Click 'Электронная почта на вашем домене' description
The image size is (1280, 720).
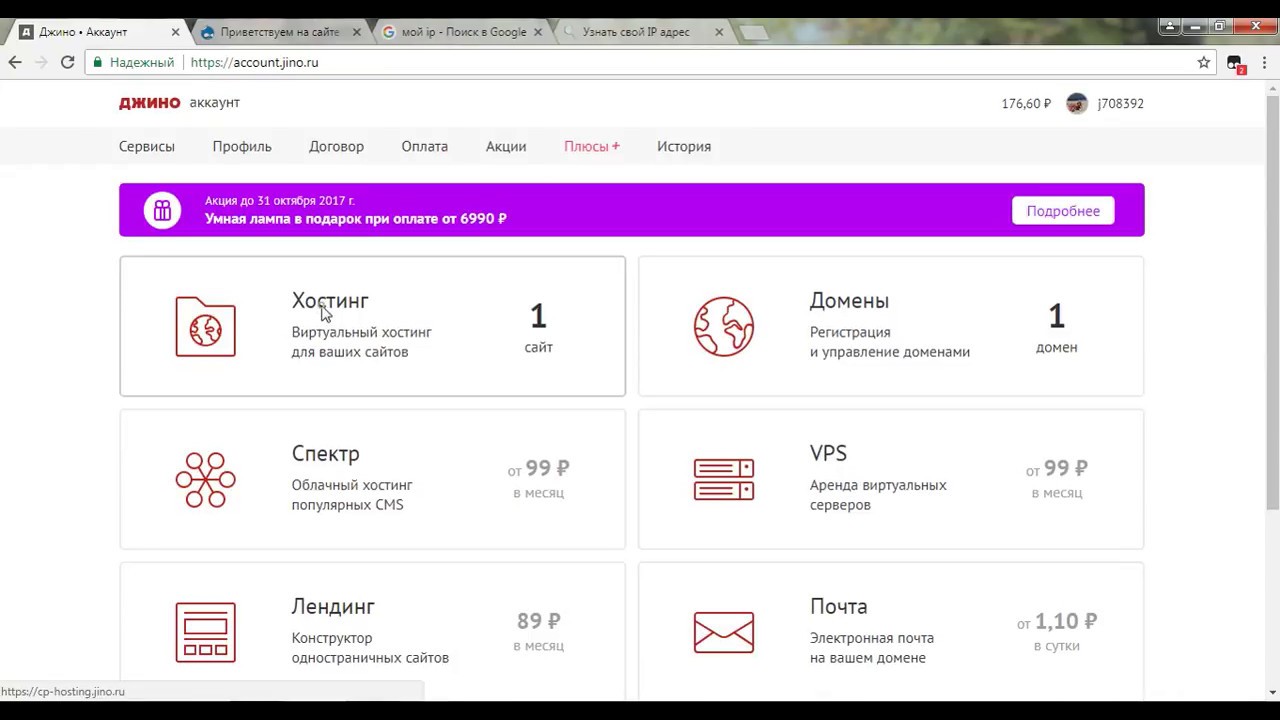(x=872, y=648)
